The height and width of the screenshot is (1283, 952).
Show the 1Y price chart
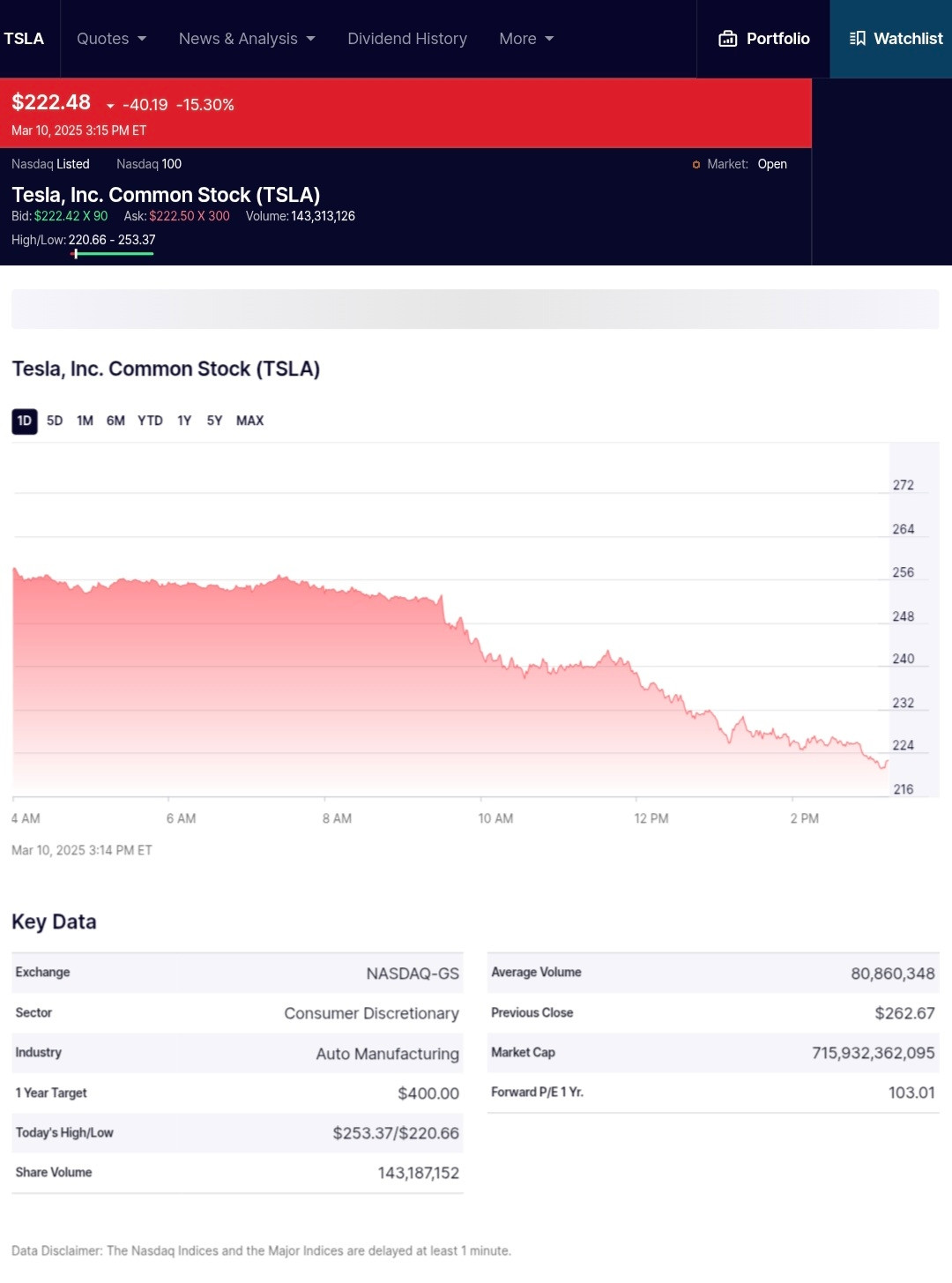coord(184,421)
